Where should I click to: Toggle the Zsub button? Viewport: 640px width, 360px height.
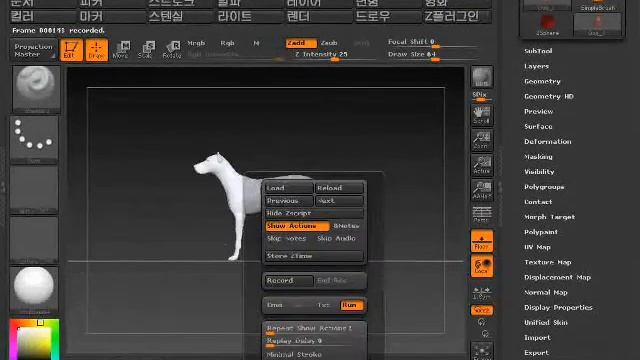329,43
